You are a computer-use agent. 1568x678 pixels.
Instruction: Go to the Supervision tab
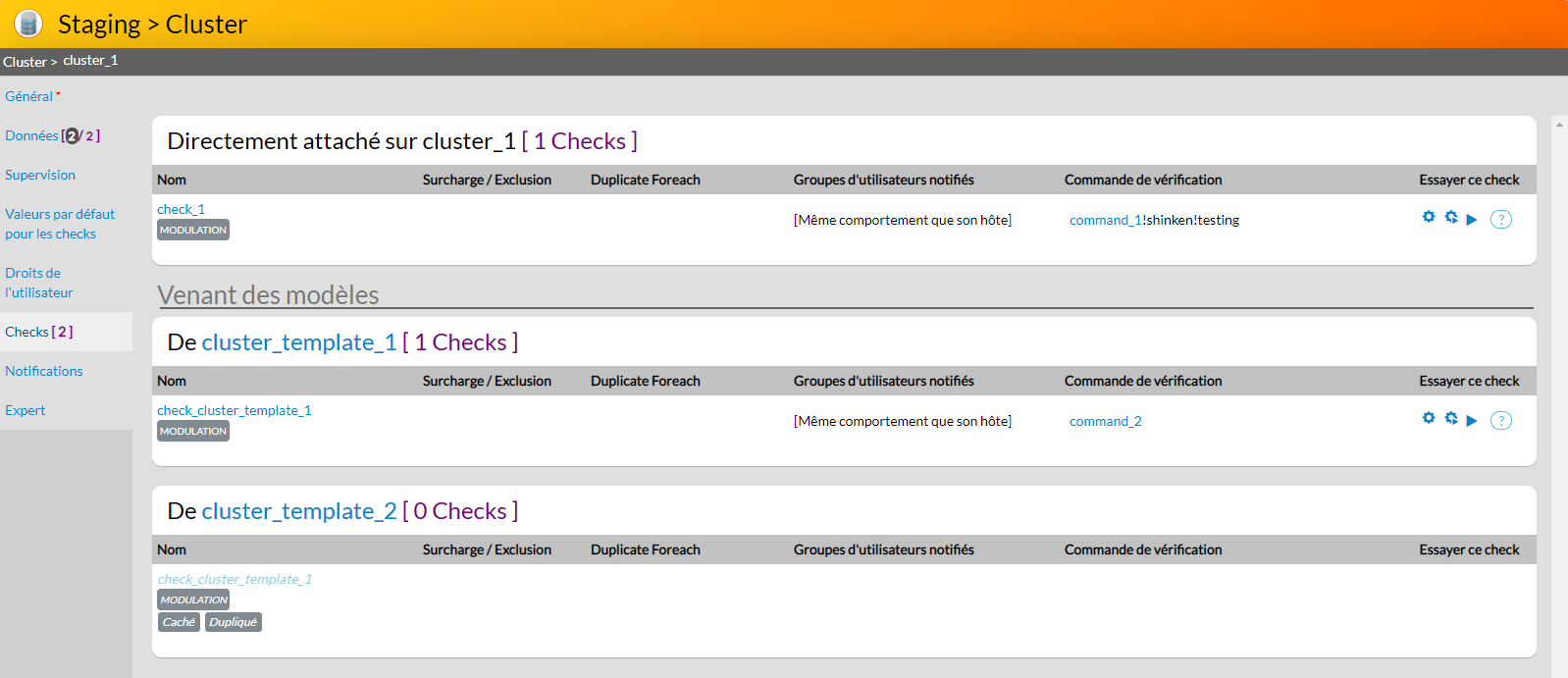[40, 175]
